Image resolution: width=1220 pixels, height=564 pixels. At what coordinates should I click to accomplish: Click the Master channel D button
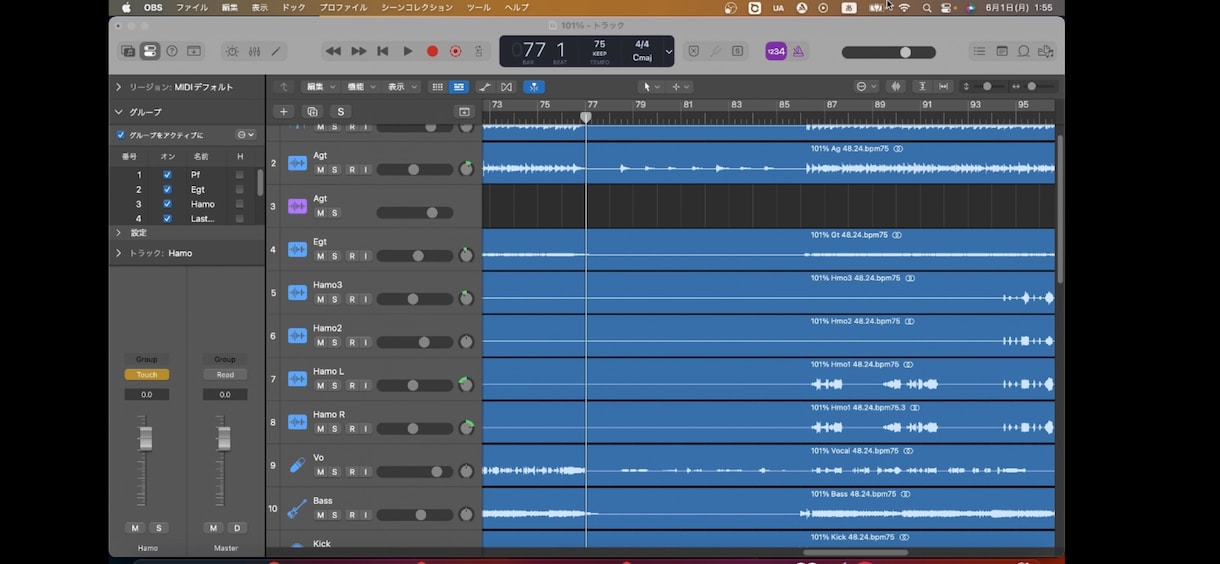[237, 528]
